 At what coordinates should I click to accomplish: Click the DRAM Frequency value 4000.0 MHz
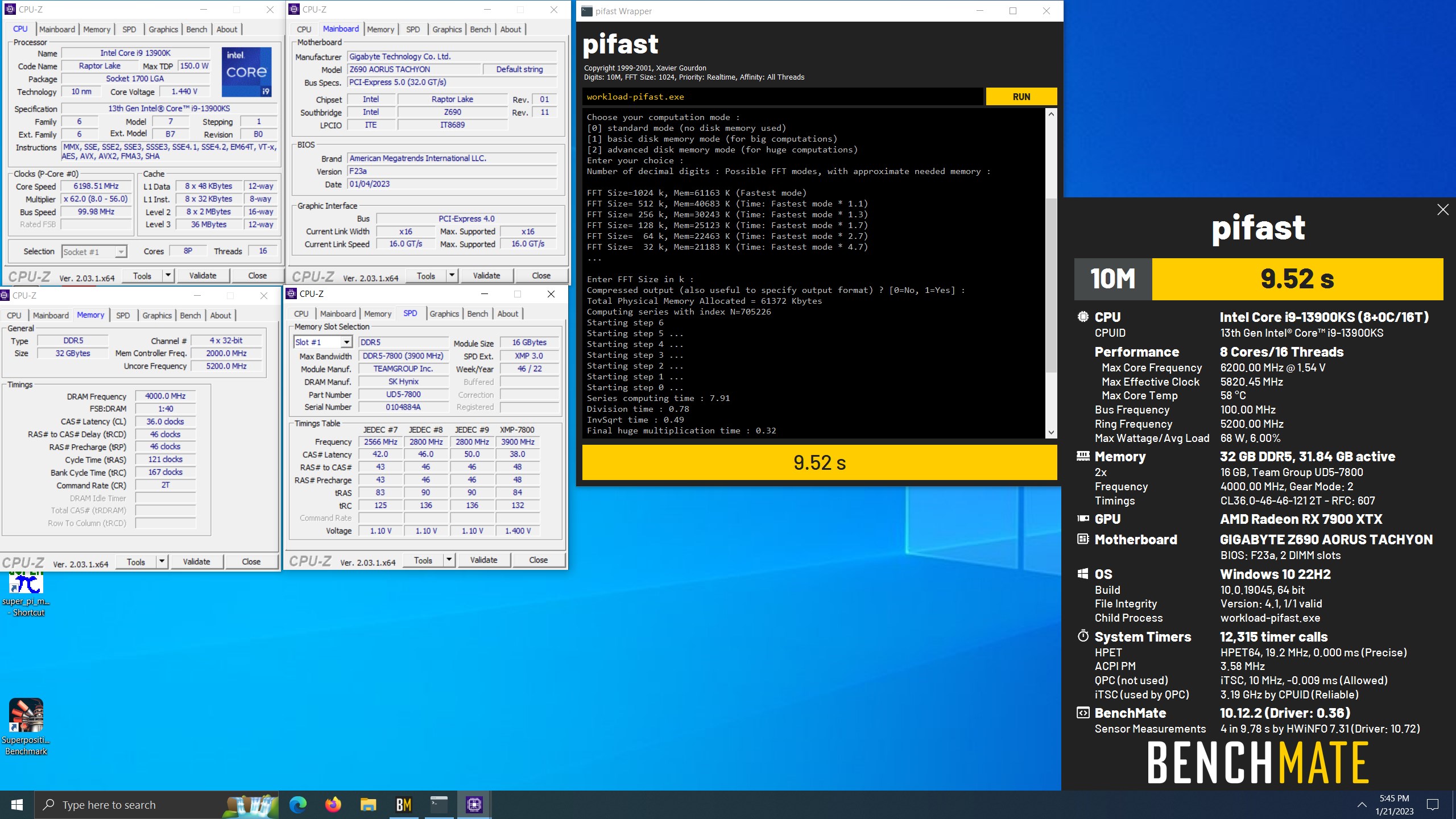tap(165, 396)
